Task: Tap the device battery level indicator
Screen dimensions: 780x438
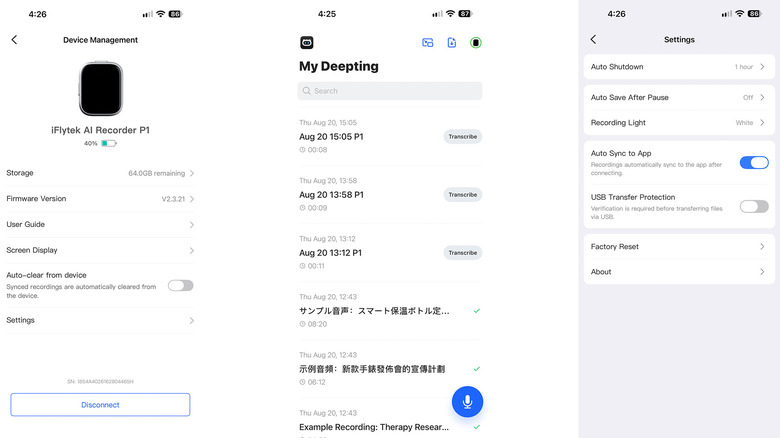Action: point(108,143)
